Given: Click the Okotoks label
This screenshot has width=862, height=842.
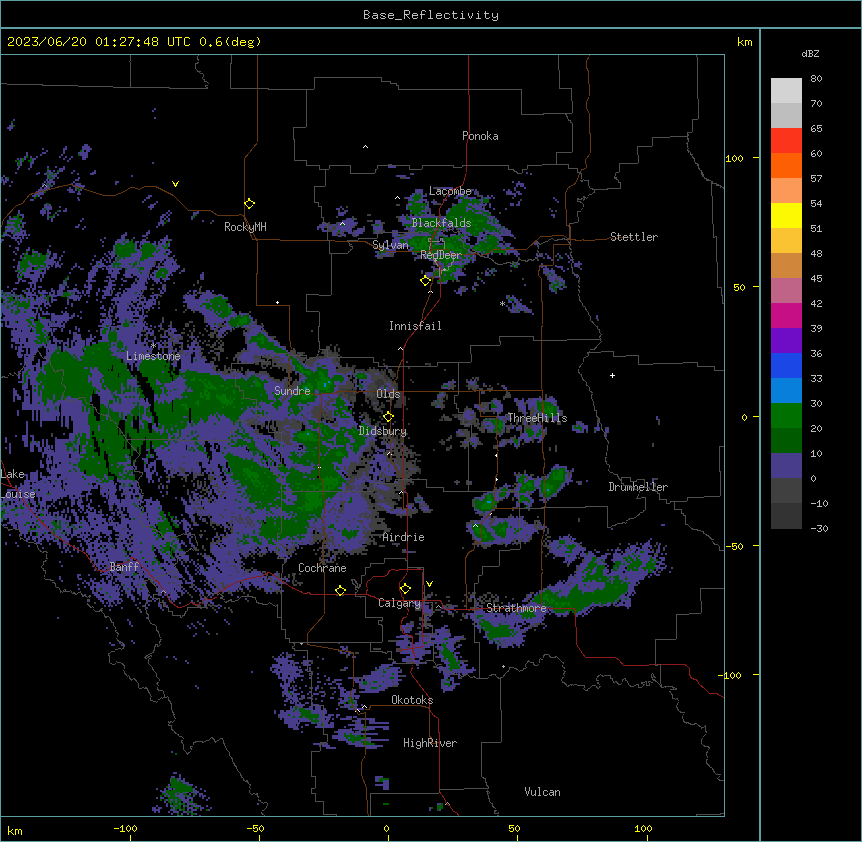Looking at the screenshot, I should pos(412,700).
